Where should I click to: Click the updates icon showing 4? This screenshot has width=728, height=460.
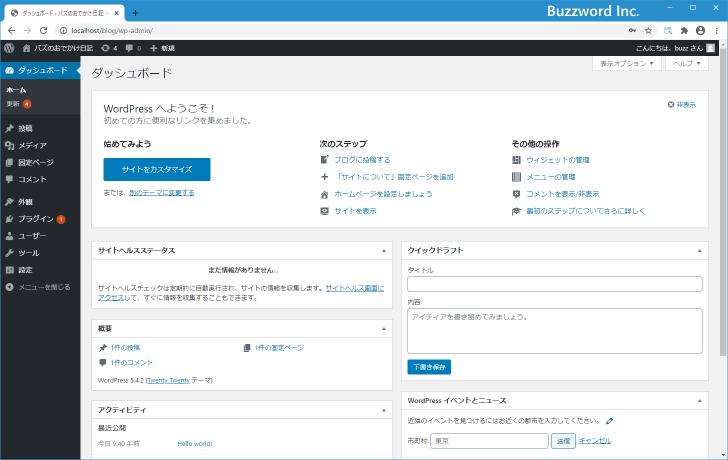107,48
